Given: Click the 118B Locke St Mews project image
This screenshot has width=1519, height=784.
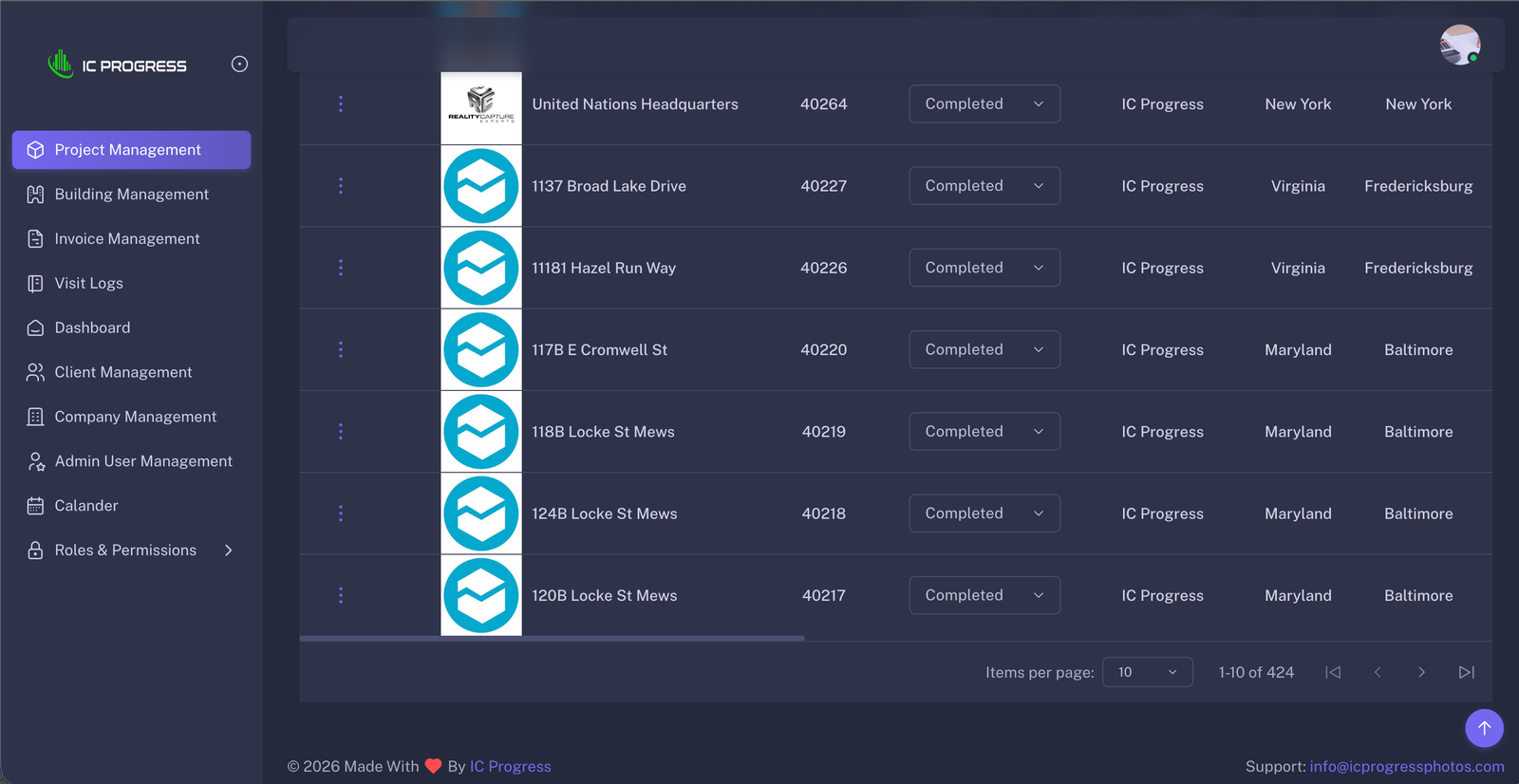Looking at the screenshot, I should pos(481,432).
